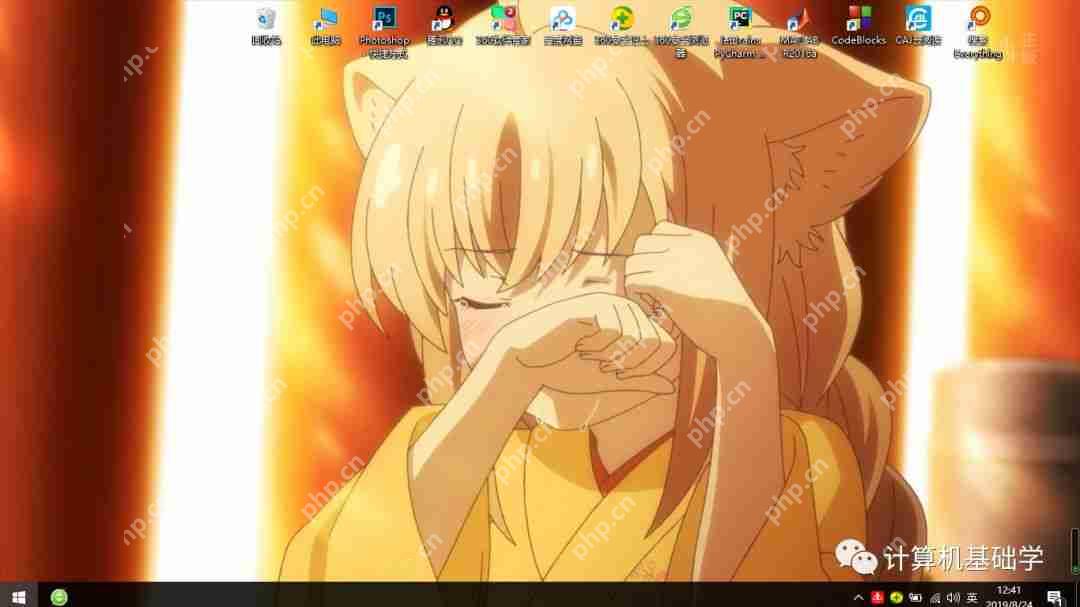Viewport: 1080px width, 607px height.
Task: Select the This PC desktop icon
Action: pyautogui.click(x=326, y=20)
